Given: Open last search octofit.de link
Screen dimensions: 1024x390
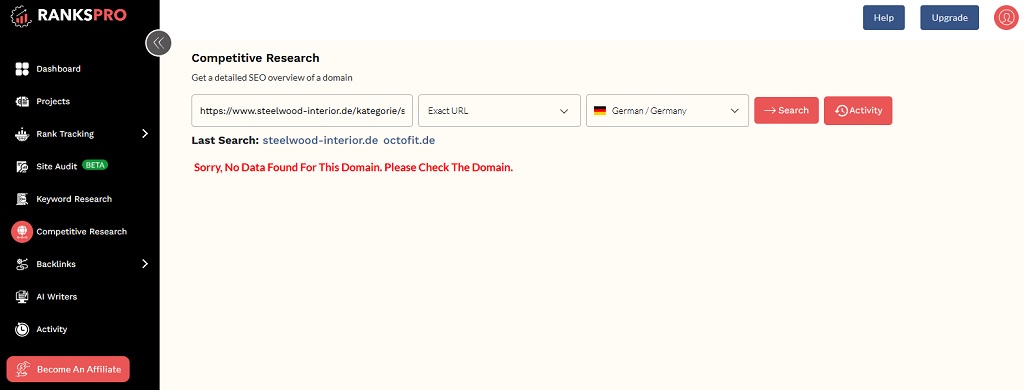Looking at the screenshot, I should [x=409, y=140].
